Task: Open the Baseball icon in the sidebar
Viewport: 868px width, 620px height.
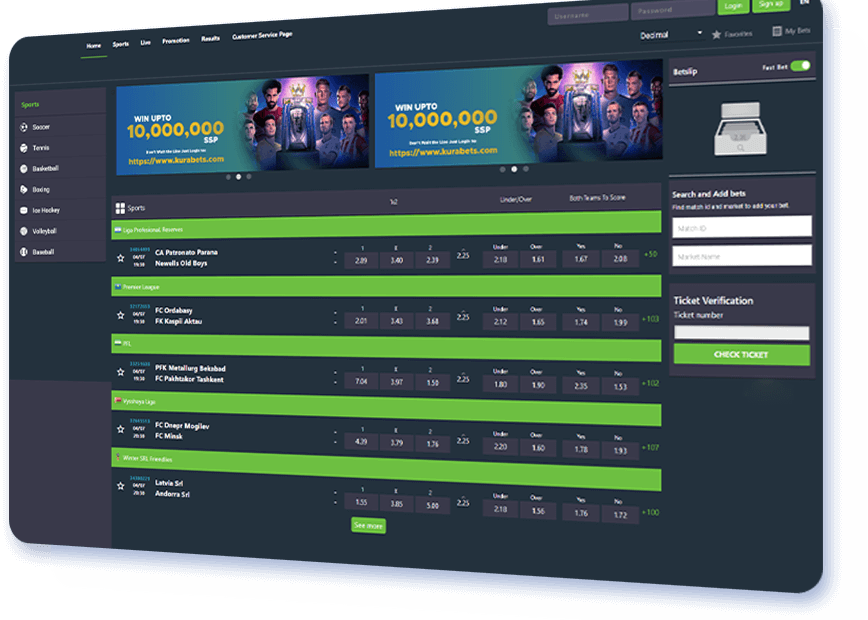Action: [24, 252]
